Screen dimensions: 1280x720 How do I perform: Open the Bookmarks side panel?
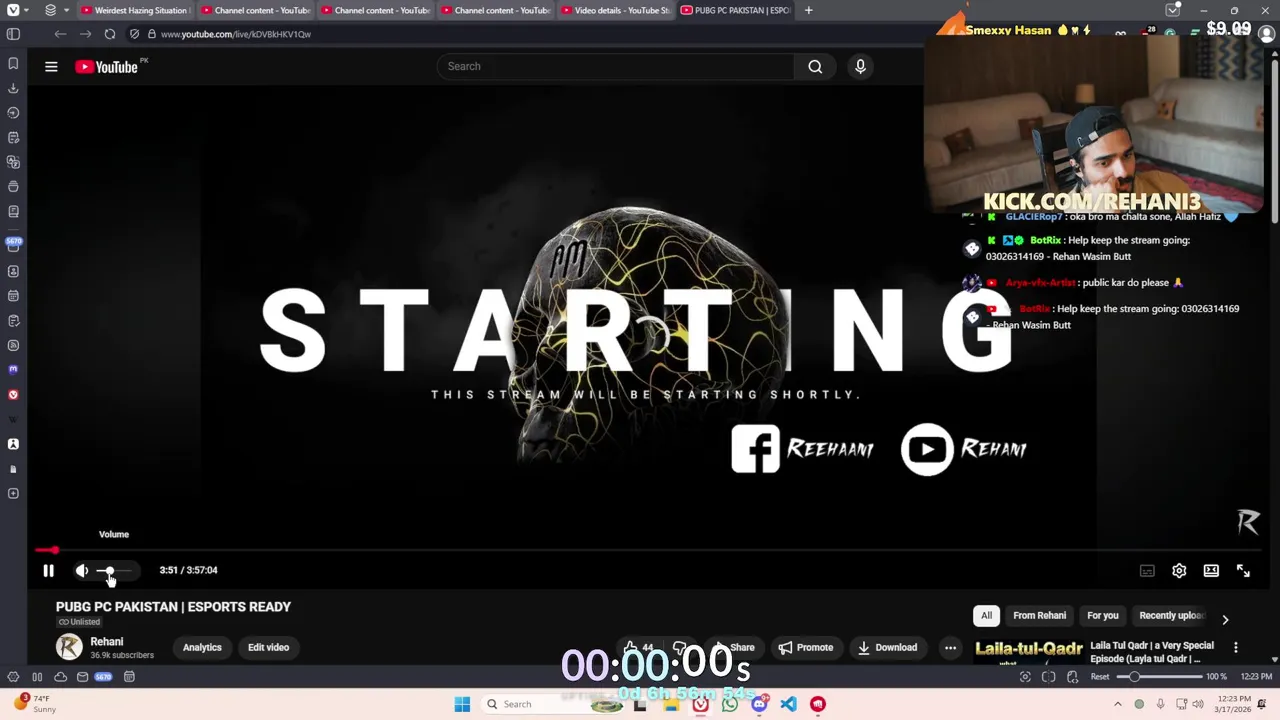(13, 63)
